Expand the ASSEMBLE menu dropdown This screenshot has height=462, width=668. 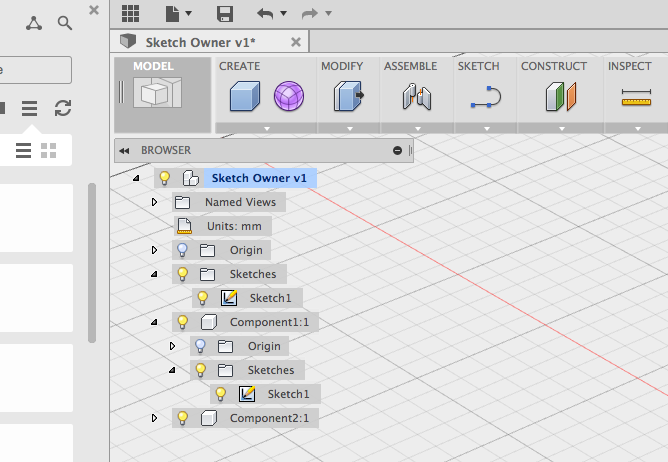tap(418, 128)
